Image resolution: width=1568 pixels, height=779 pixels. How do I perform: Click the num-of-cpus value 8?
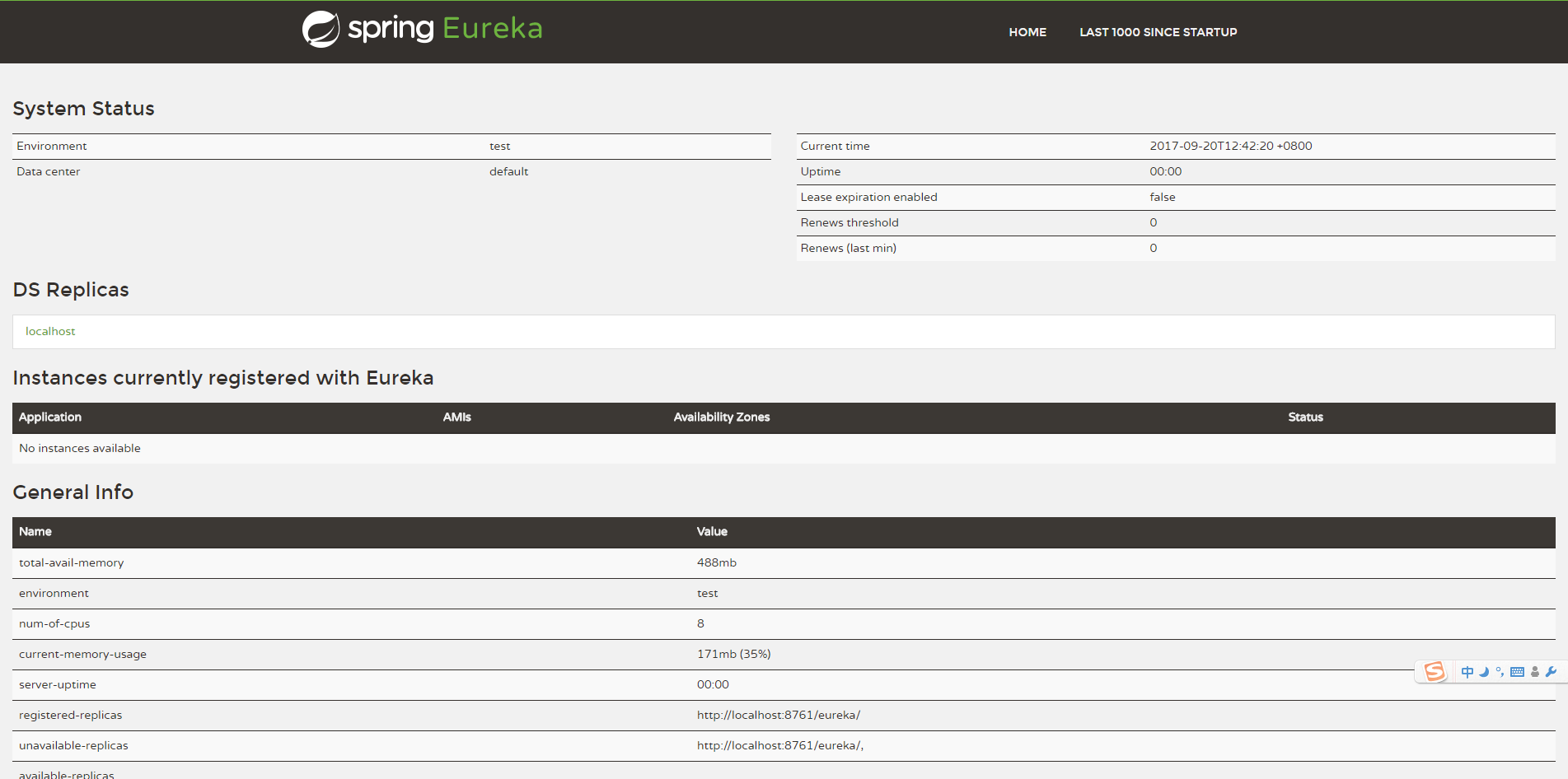(701, 623)
